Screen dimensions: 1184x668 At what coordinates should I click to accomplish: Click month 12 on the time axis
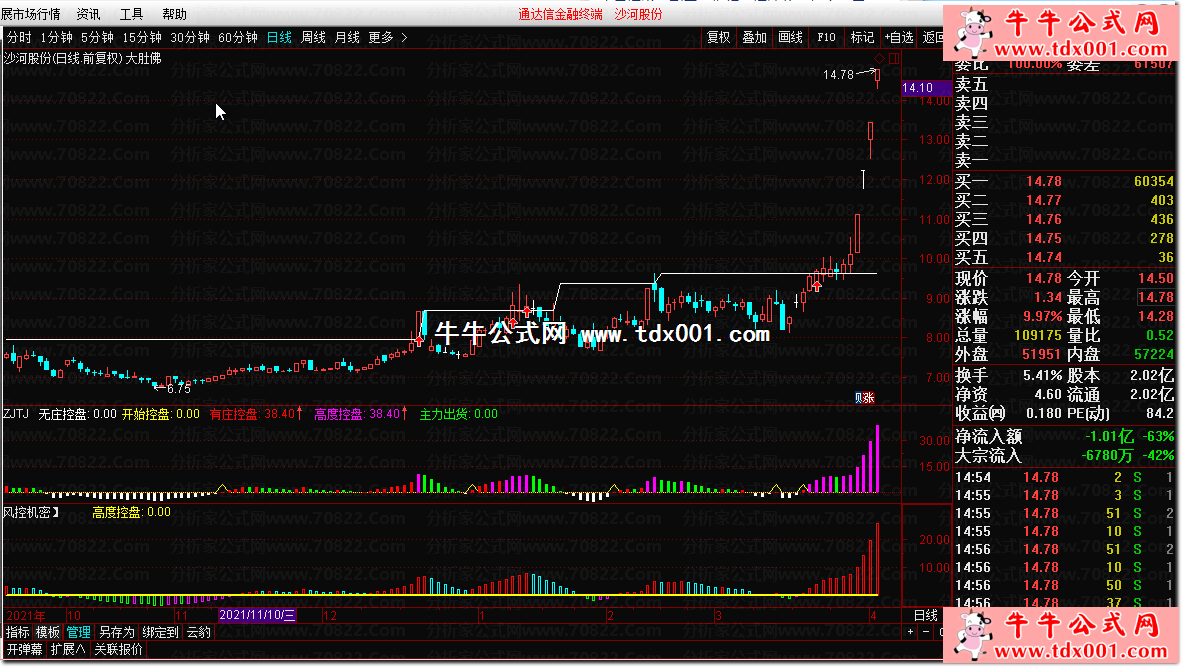coord(330,616)
